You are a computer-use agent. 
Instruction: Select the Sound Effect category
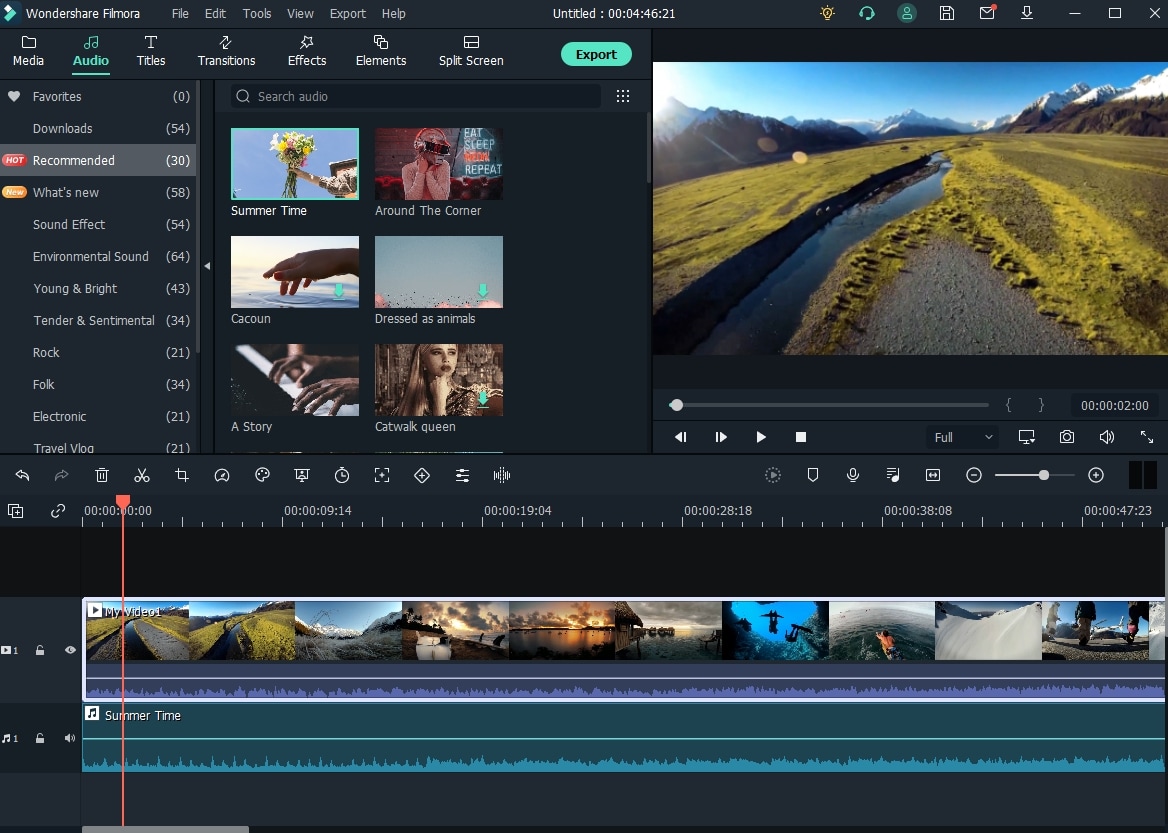click(x=69, y=224)
